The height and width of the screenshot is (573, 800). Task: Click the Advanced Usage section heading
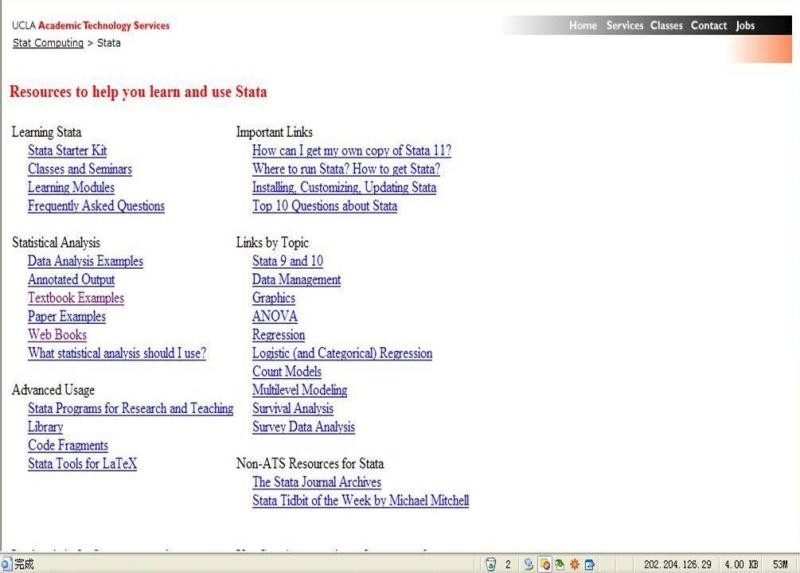click(x=53, y=390)
